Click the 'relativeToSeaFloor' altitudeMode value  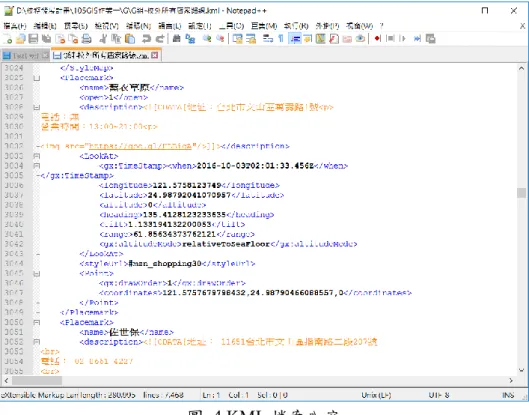click(226, 244)
